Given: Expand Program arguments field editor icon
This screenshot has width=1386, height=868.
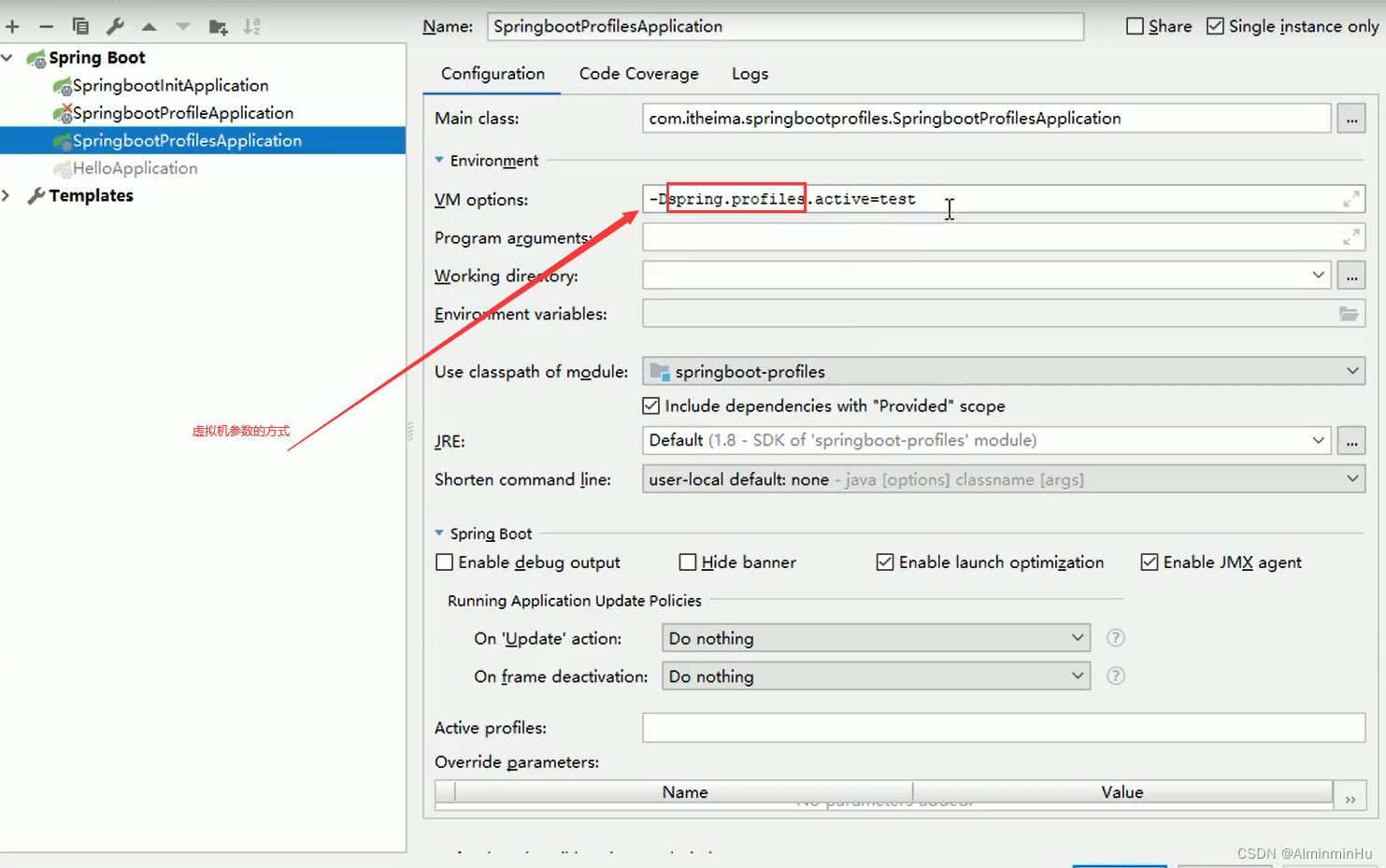Looking at the screenshot, I should (x=1350, y=237).
